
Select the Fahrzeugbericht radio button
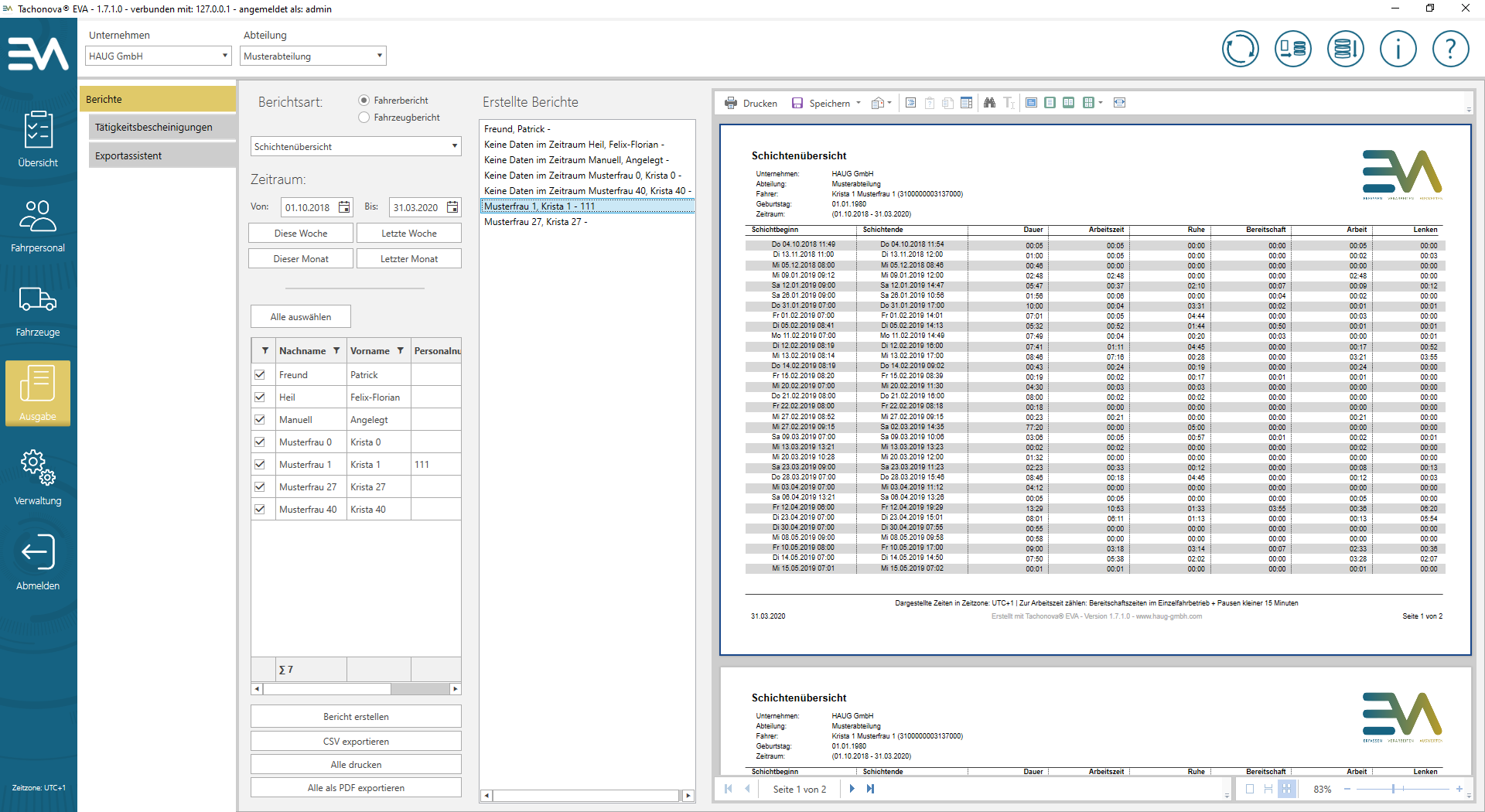point(364,118)
